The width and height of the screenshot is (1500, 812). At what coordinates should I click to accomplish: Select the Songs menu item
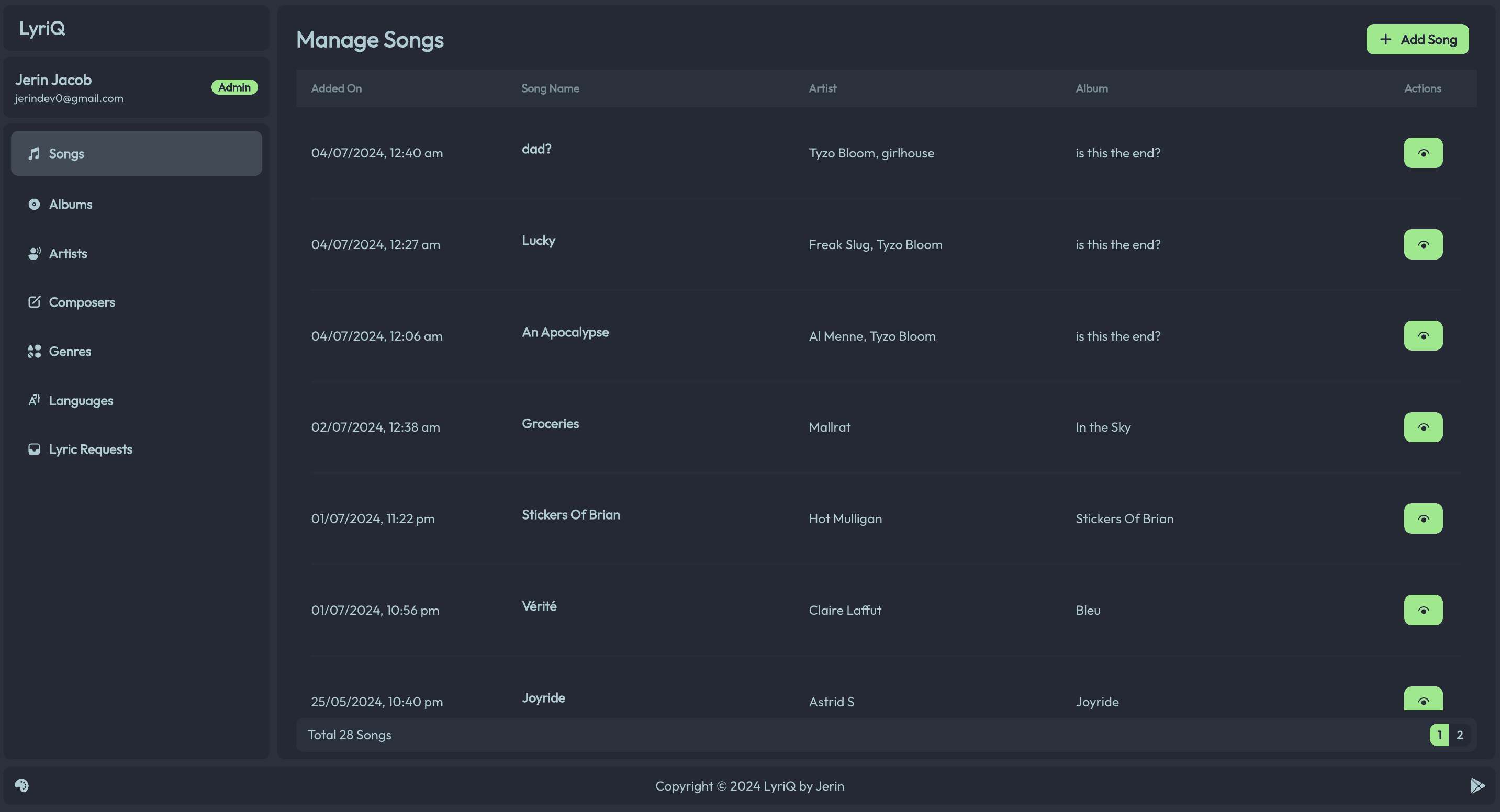(137, 153)
